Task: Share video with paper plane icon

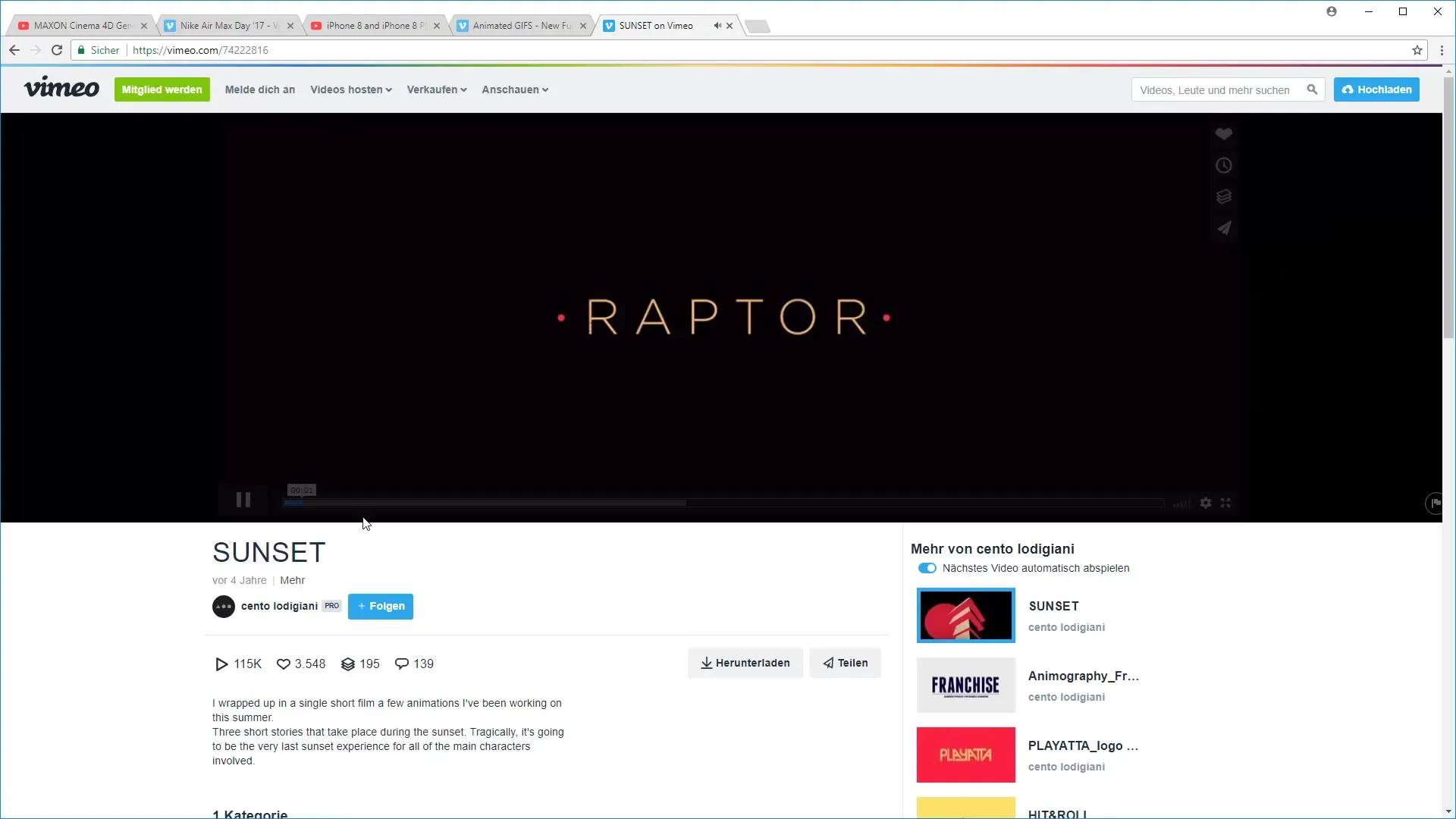Action: (1223, 228)
